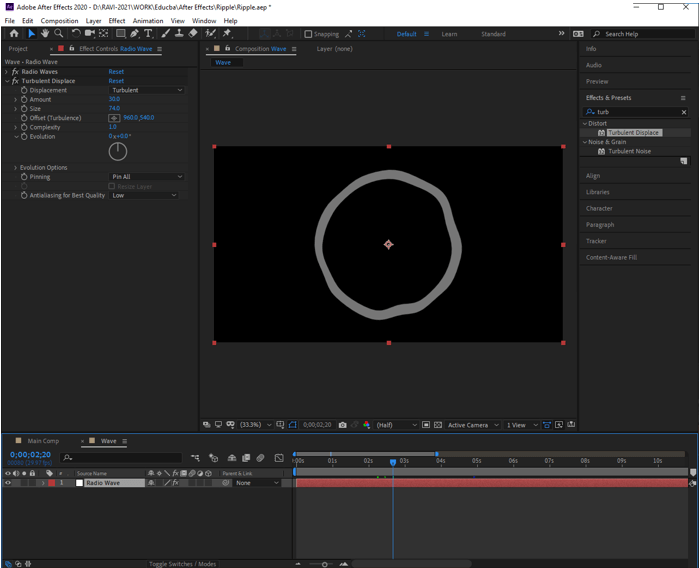
Task: Click the Home icon in the toolbar
Action: click(x=14, y=33)
